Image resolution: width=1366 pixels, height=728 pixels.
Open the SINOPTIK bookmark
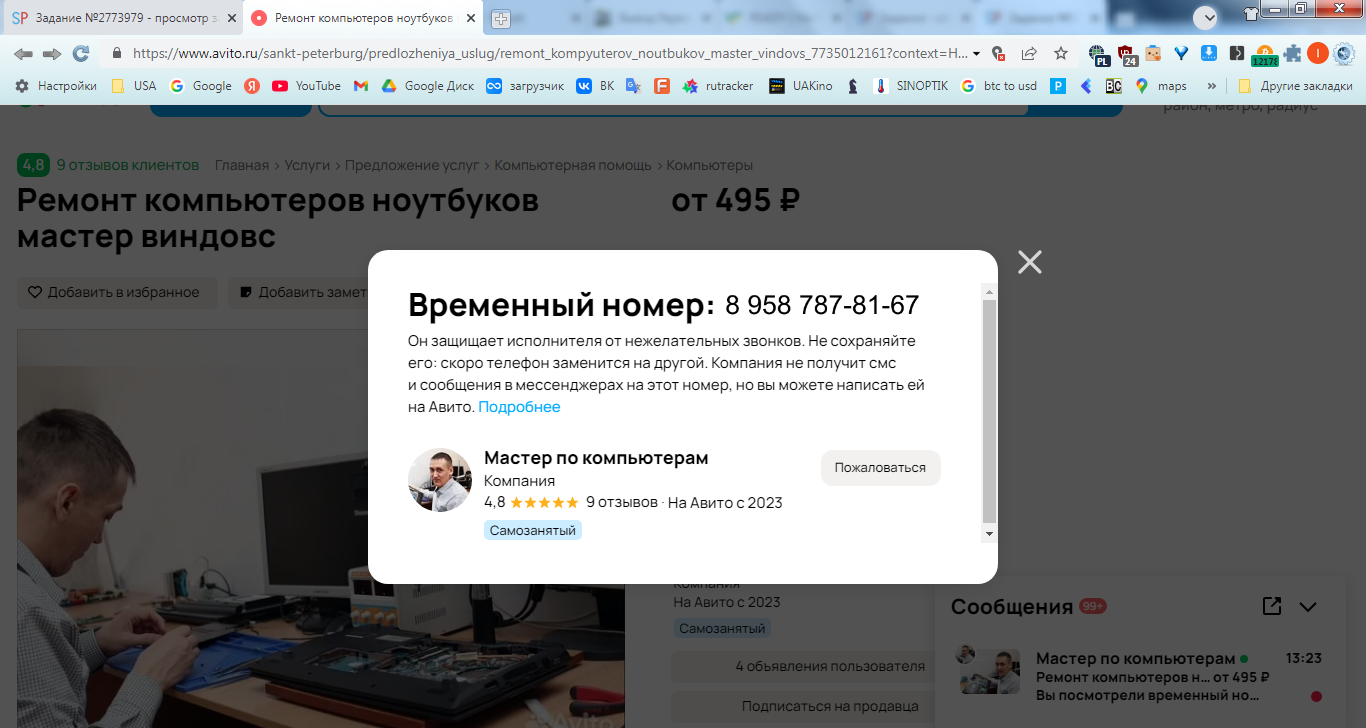[910, 86]
